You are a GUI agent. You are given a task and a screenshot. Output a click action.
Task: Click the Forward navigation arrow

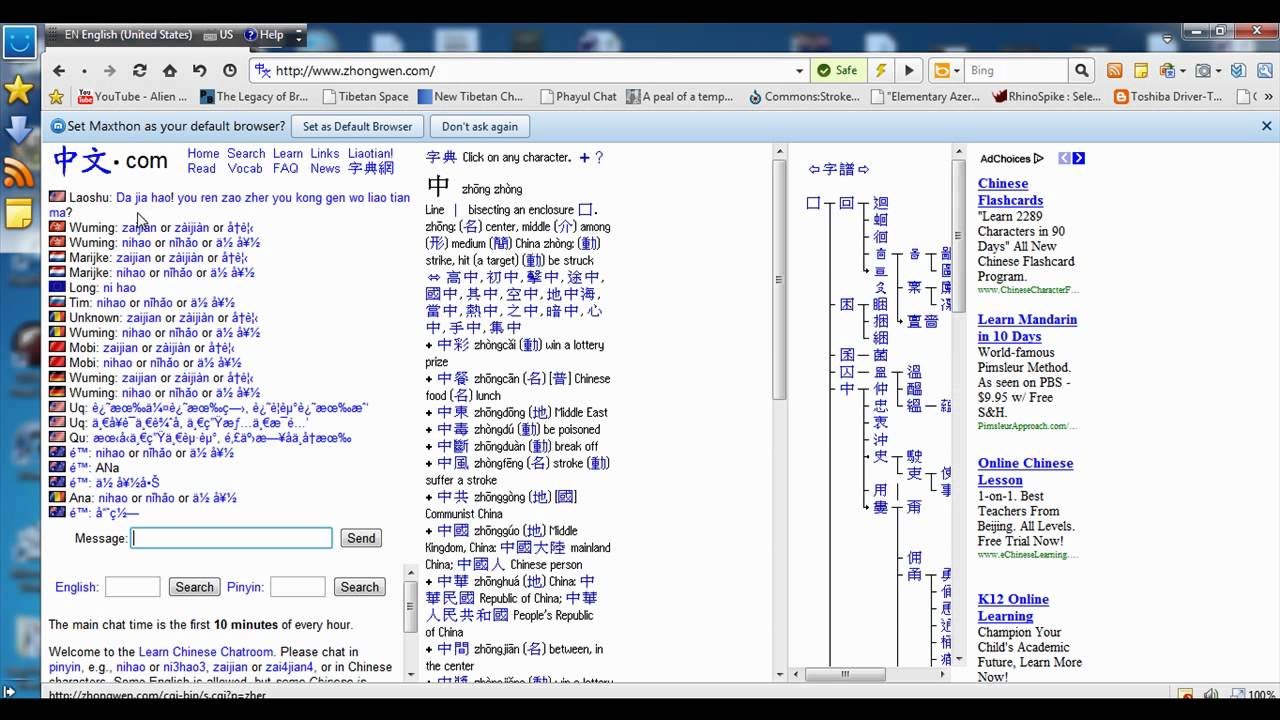tap(110, 71)
